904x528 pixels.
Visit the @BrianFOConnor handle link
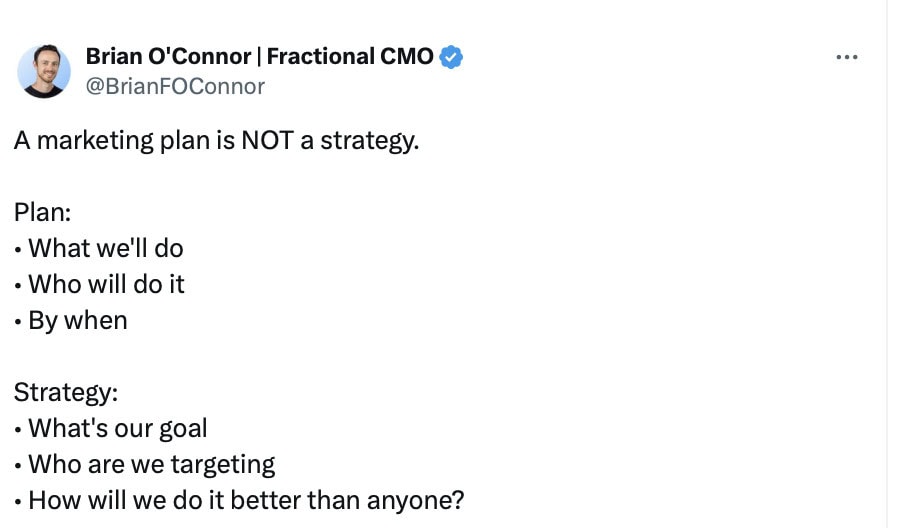[175, 86]
